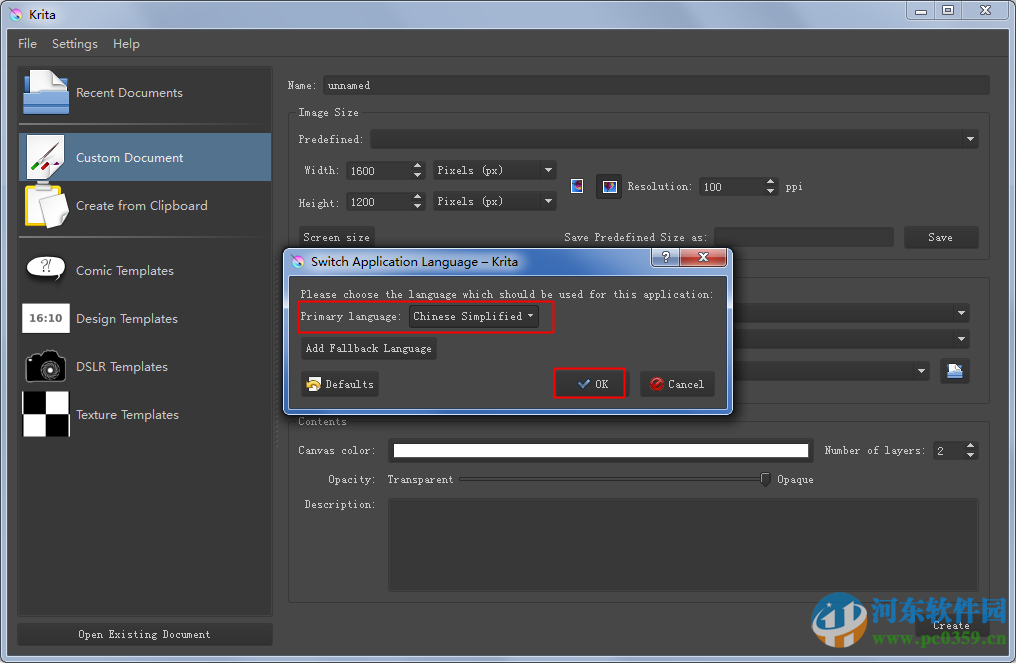
Task: Increase the Width spinner value
Action: (x=418, y=166)
